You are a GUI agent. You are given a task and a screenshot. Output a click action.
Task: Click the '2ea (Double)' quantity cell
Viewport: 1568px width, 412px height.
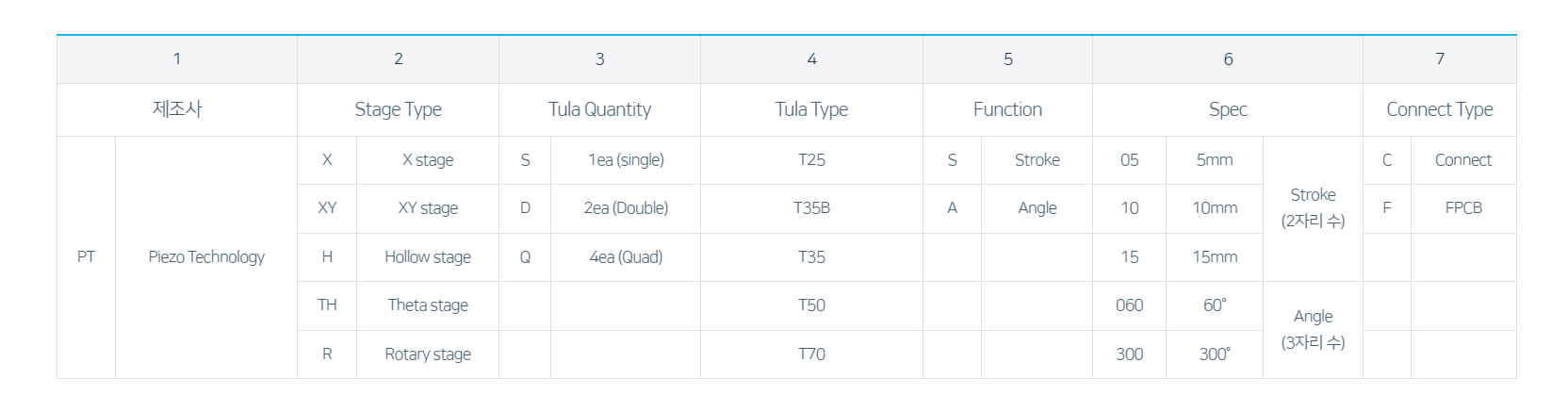(626, 208)
